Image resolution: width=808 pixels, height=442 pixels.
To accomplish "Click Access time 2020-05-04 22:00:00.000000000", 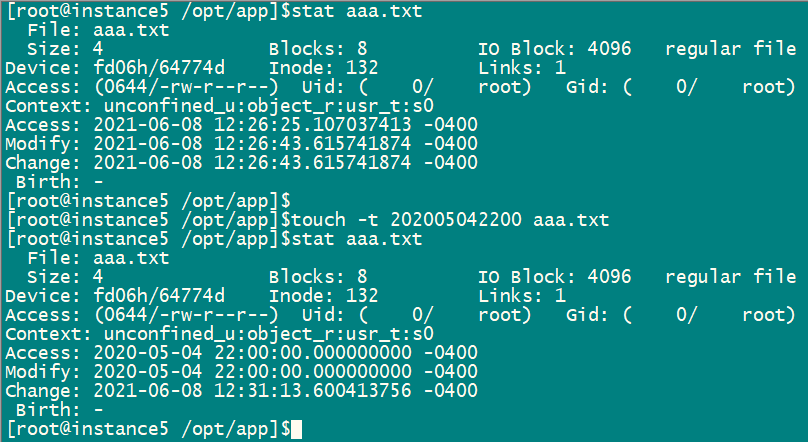I will [x=252, y=353].
